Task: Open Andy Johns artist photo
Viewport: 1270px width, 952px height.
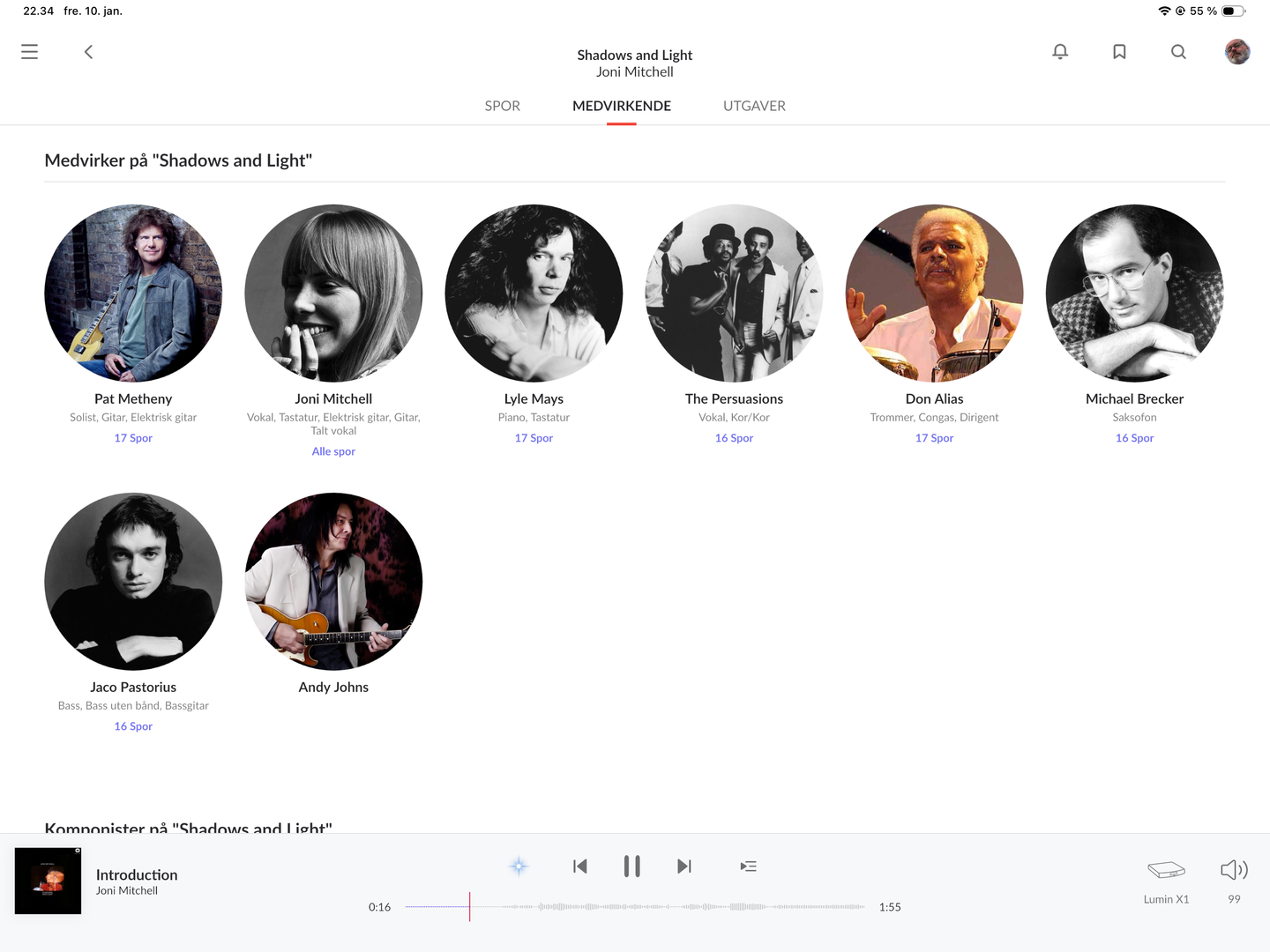Action: pos(333,582)
